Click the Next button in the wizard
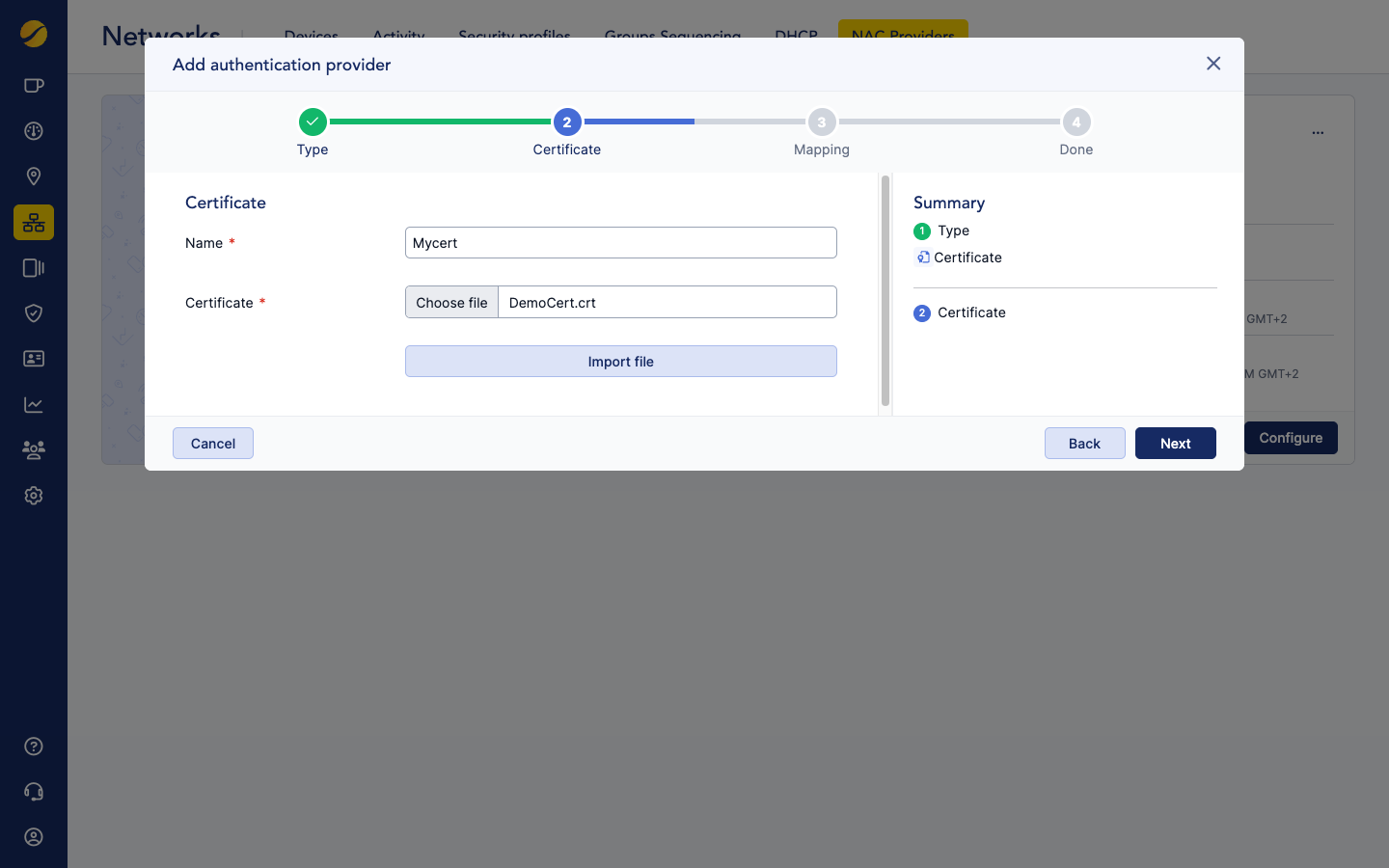This screenshot has height=868, width=1389. pos(1175,443)
